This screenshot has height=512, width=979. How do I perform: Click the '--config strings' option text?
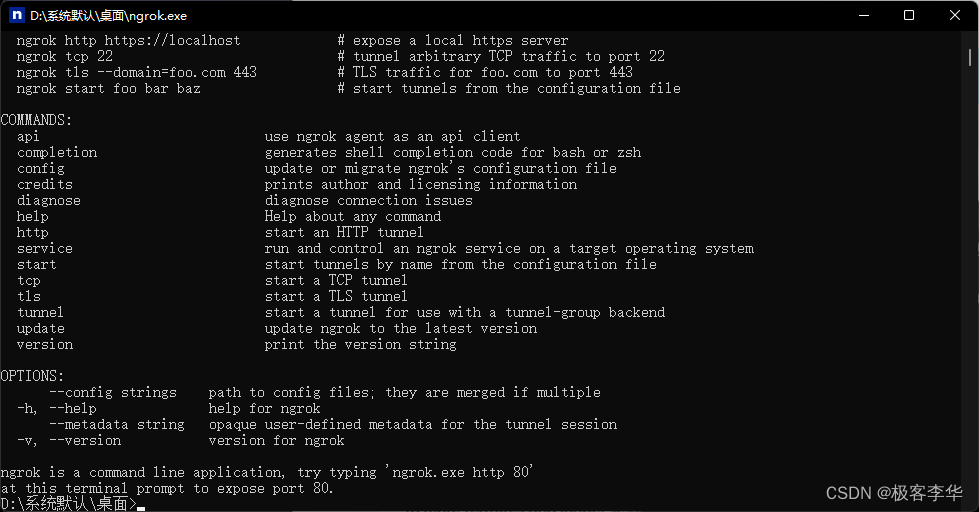pos(113,392)
